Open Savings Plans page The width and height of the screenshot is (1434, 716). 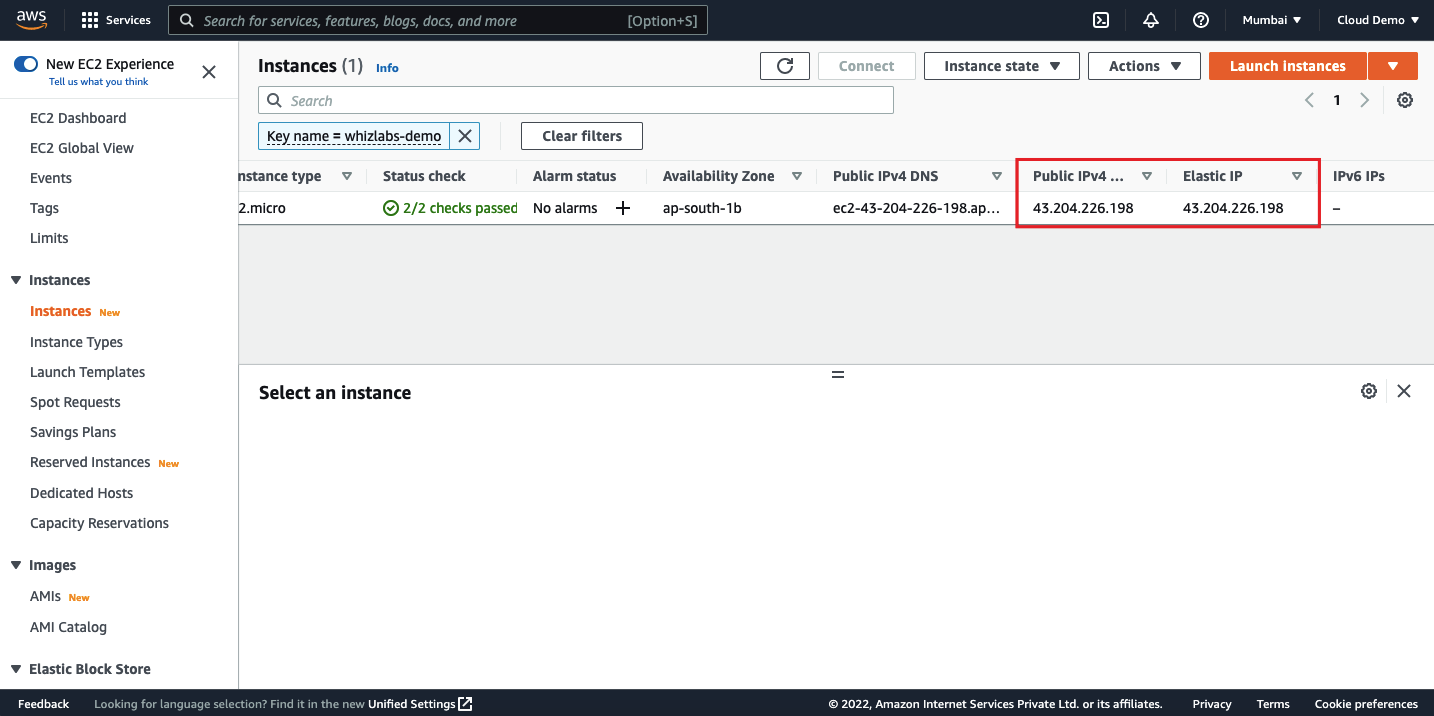point(73,432)
